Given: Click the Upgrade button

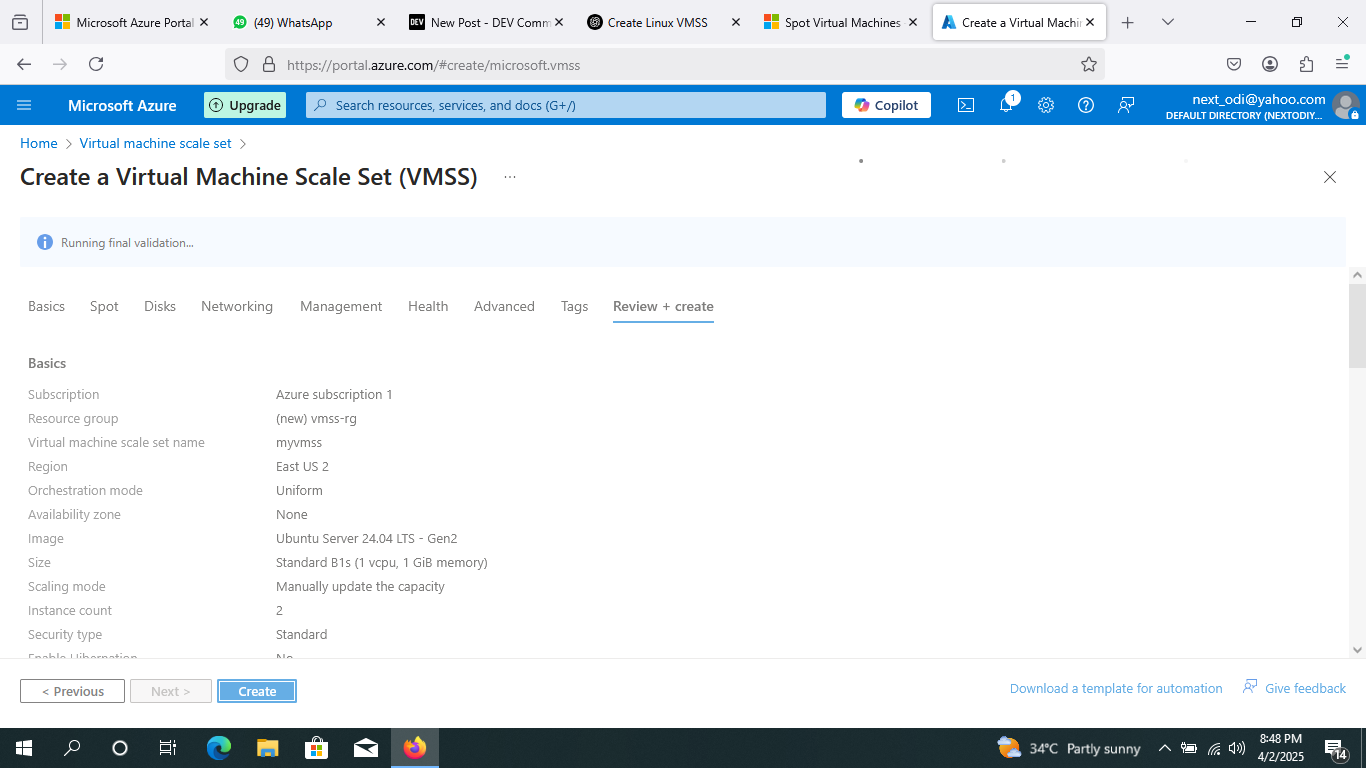Looking at the screenshot, I should [x=245, y=105].
